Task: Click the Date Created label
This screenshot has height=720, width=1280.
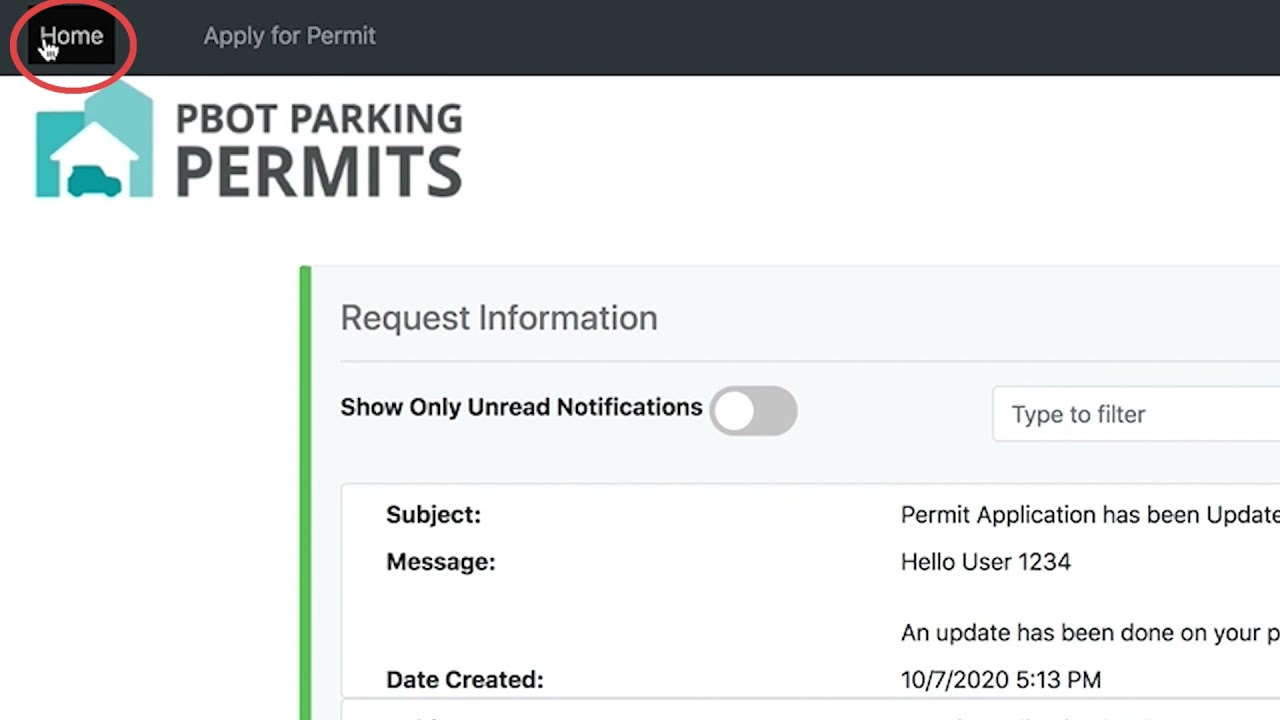Action: pyautogui.click(x=464, y=680)
